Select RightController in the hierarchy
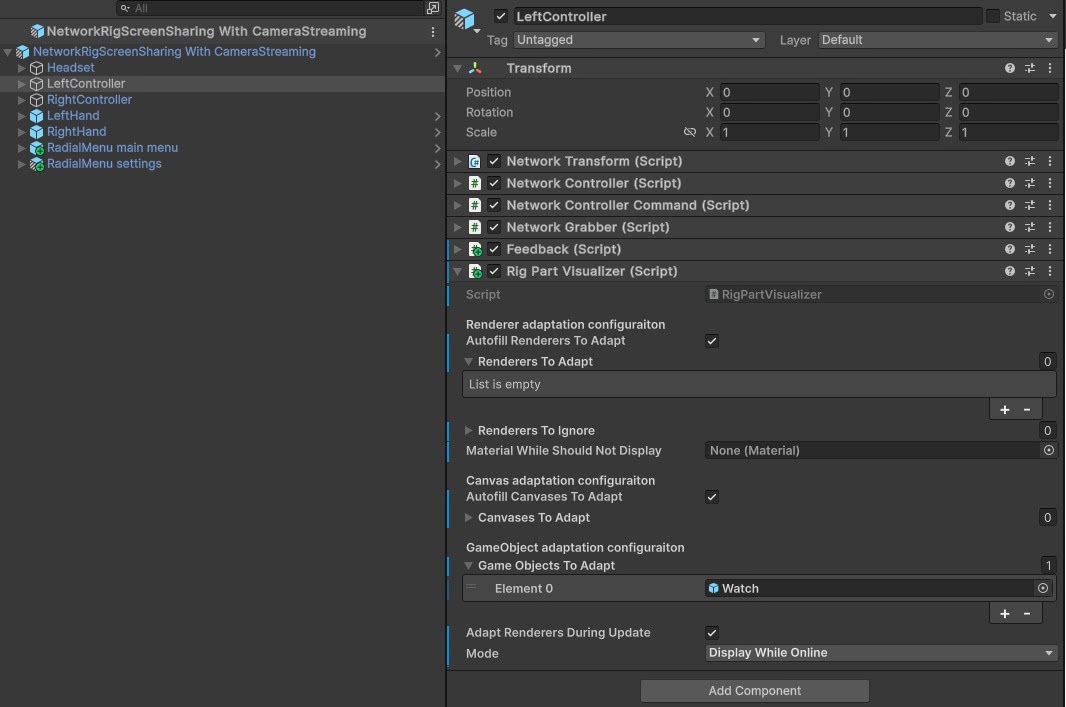 (x=89, y=100)
